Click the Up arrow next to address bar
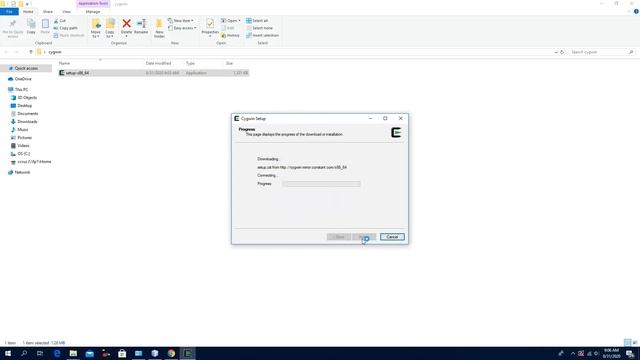This screenshot has height=360, width=640. (x=31, y=52)
